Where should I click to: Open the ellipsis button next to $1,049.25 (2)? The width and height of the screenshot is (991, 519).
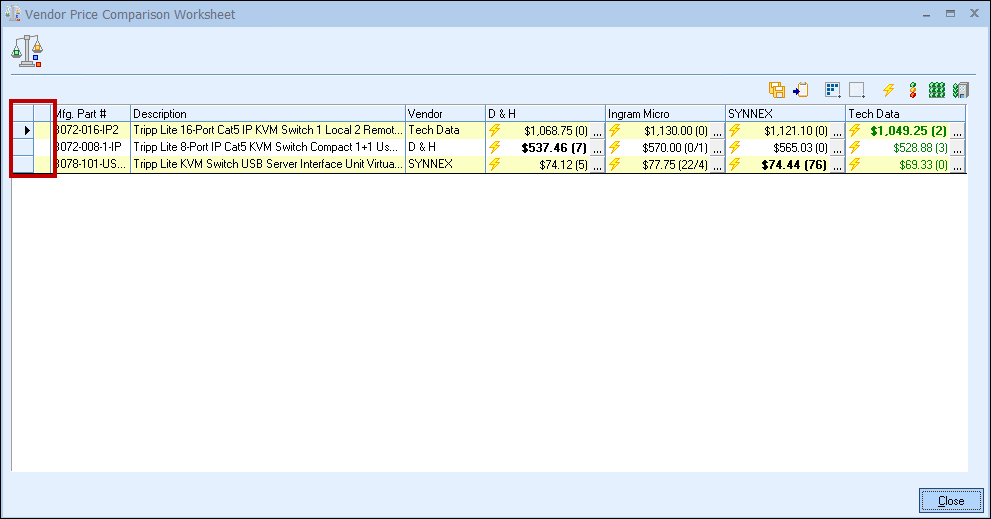[958, 131]
